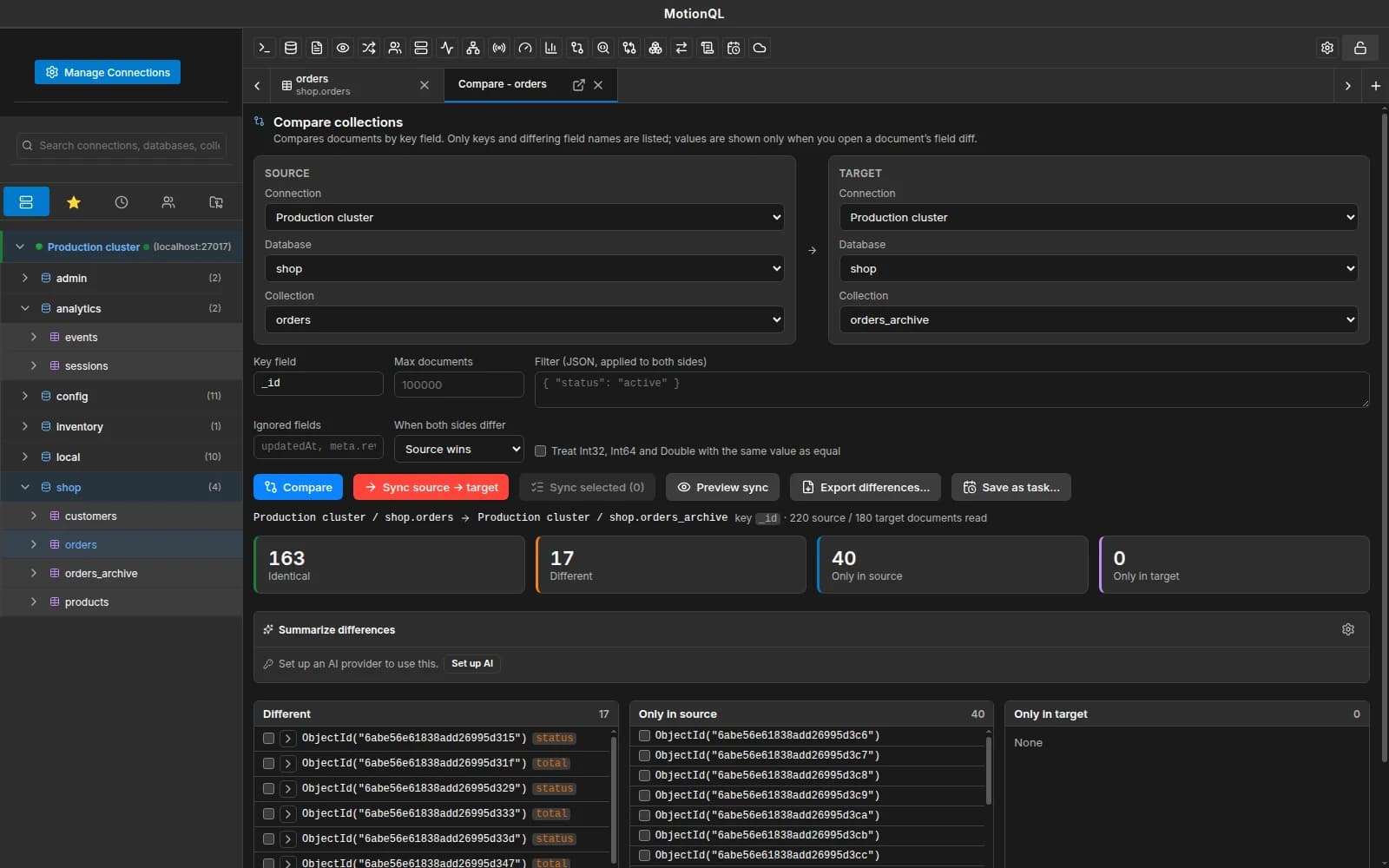Expand the field diff for ObjectId ending d33d

click(x=287, y=839)
